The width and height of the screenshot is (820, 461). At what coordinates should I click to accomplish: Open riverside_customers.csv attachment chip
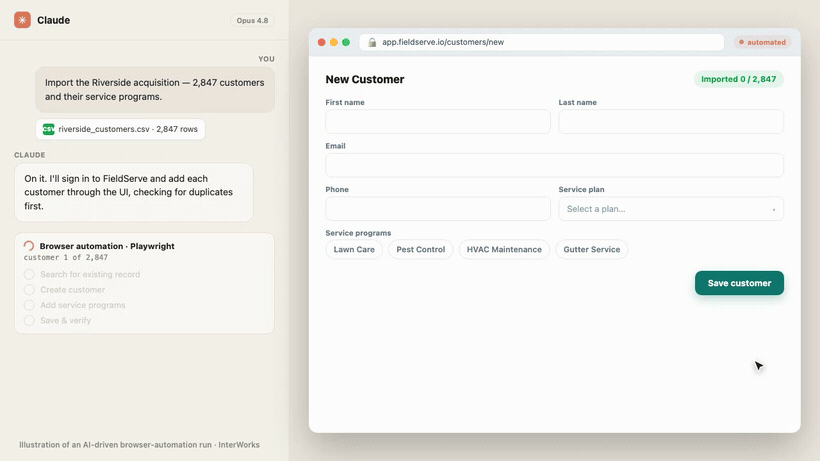120,129
